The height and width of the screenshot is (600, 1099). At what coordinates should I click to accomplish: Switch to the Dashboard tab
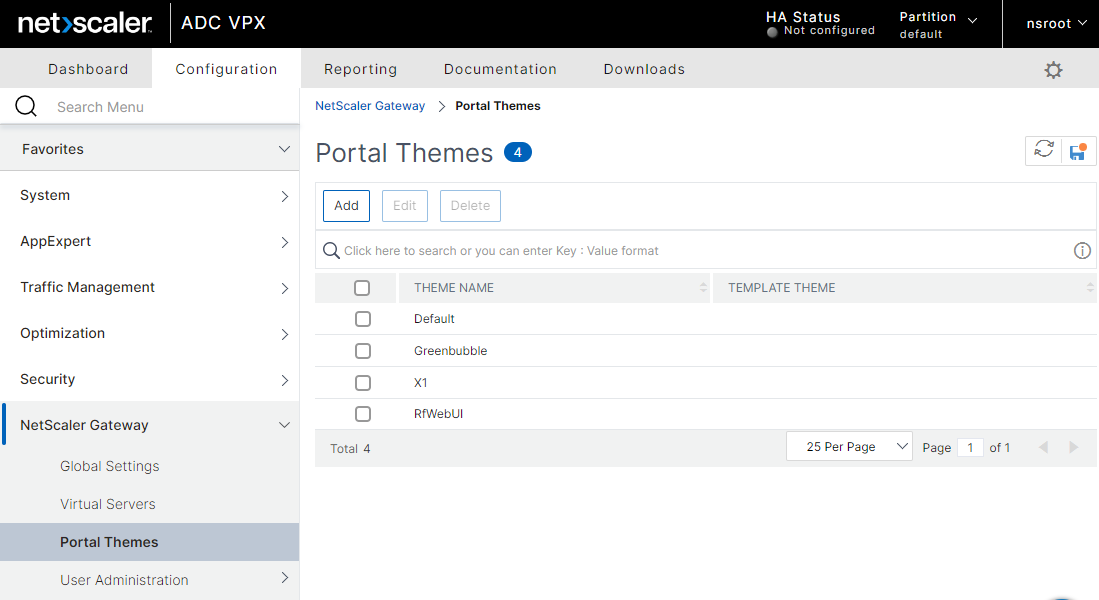(x=88, y=69)
